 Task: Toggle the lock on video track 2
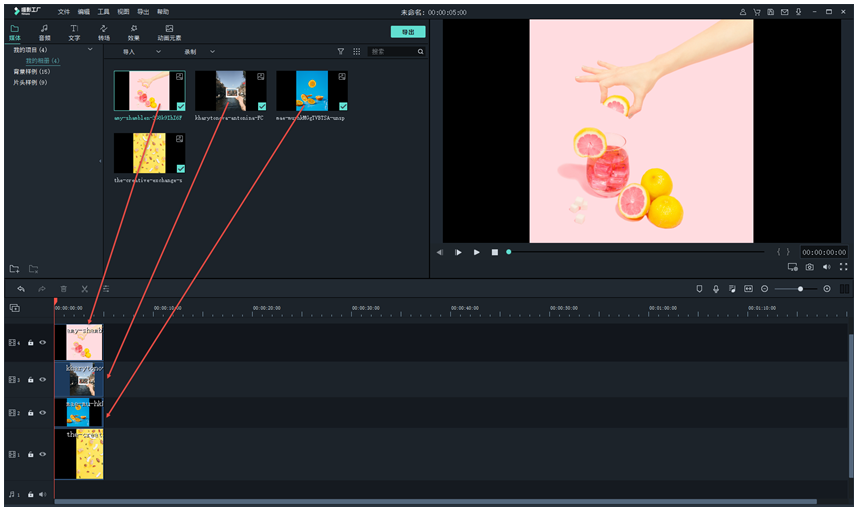(x=30, y=412)
